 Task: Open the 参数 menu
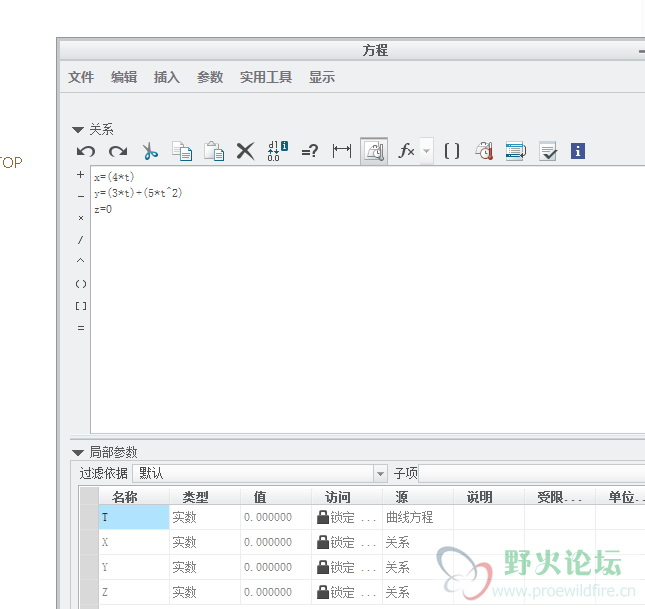(210, 77)
